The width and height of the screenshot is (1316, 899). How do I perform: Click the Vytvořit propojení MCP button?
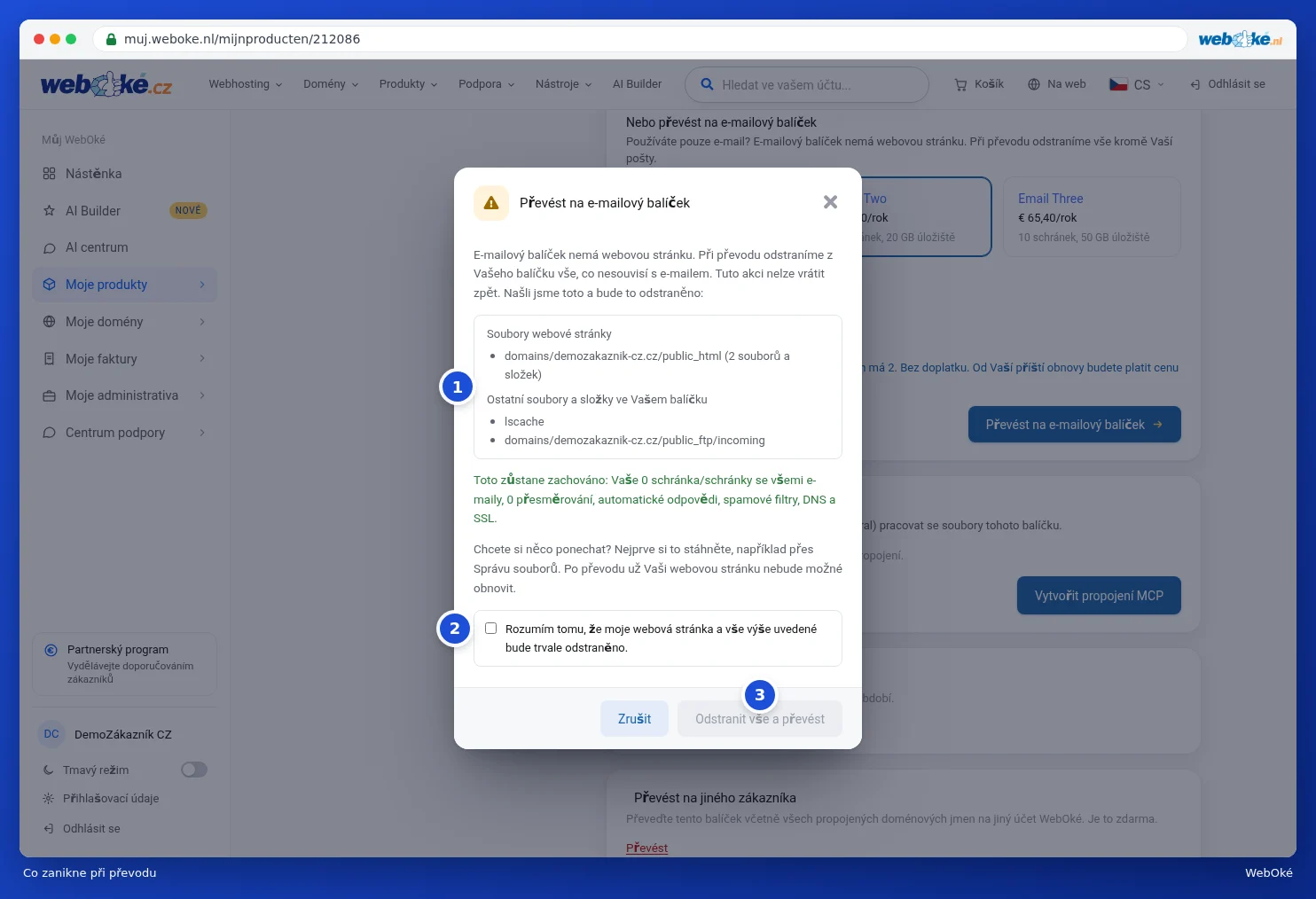1099,596
